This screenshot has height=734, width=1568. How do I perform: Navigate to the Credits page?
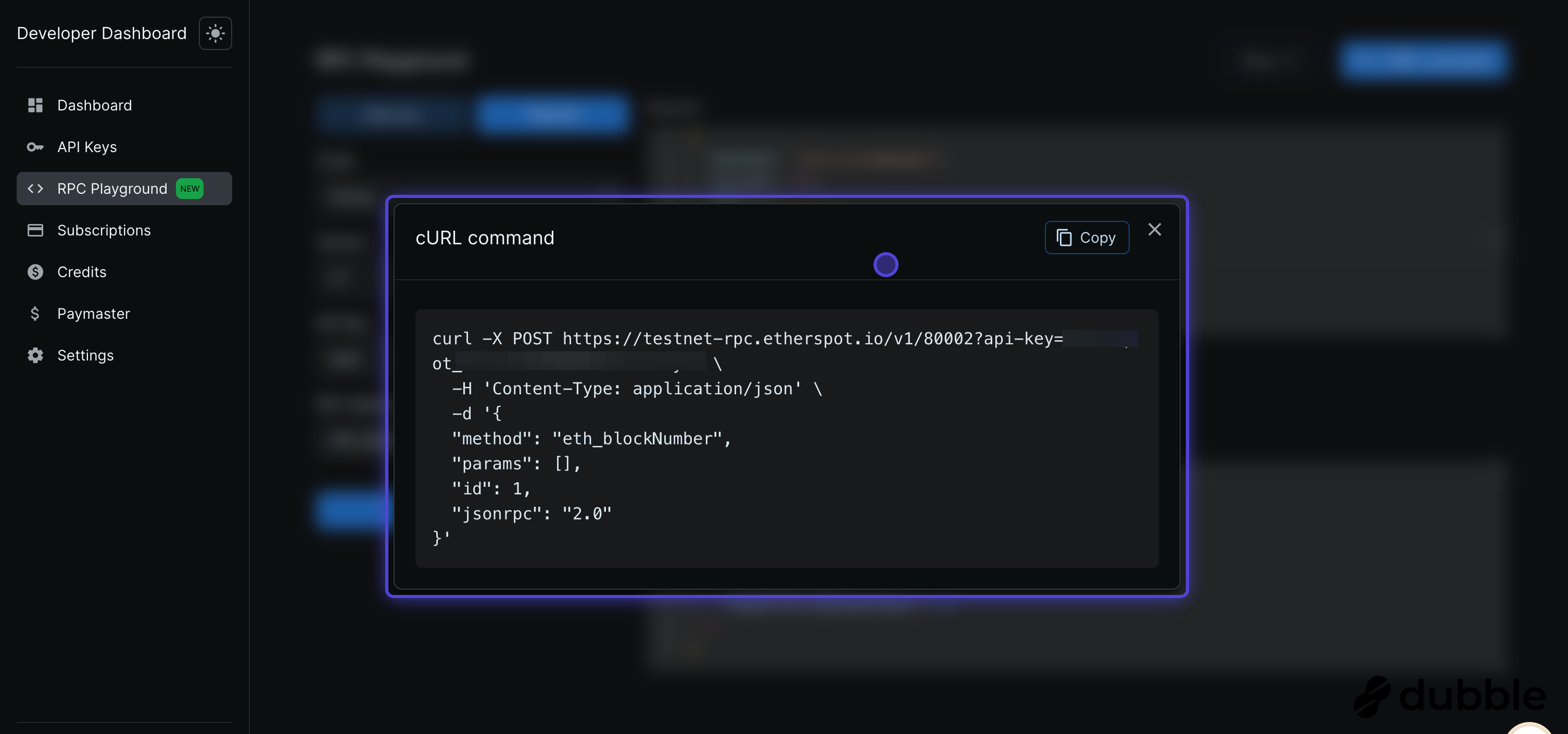point(82,272)
